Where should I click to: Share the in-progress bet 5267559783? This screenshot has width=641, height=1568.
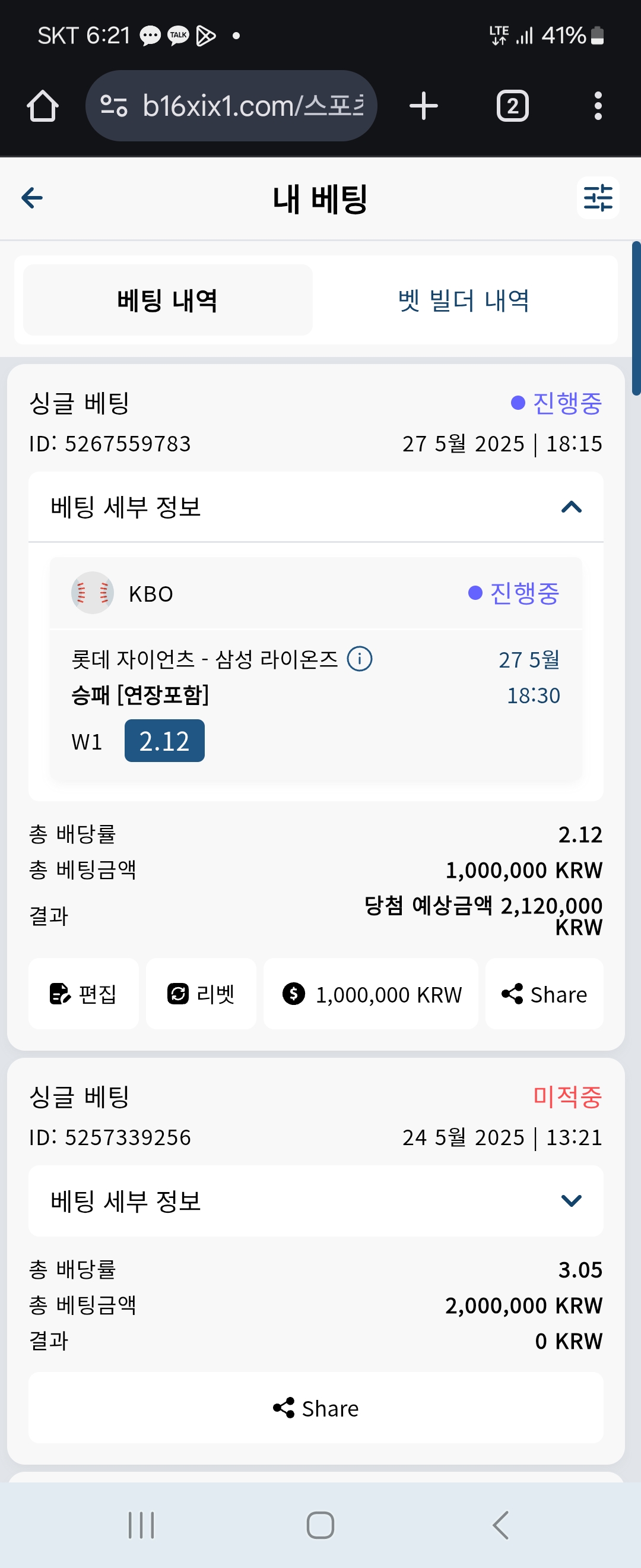544,994
